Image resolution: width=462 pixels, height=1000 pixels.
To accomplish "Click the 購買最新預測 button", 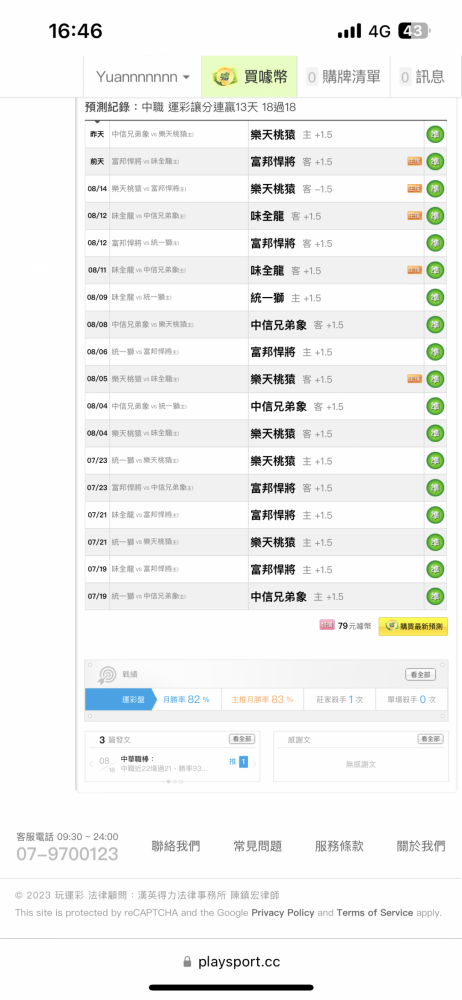I will [x=413, y=626].
